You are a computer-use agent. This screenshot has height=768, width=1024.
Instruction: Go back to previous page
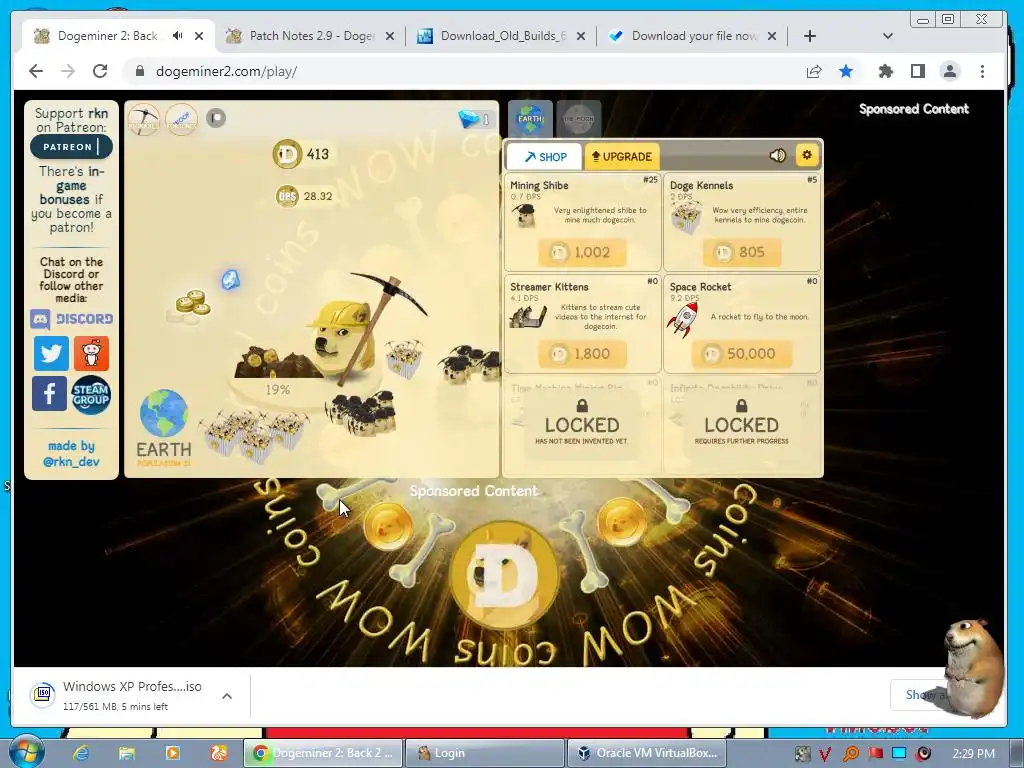(x=36, y=71)
